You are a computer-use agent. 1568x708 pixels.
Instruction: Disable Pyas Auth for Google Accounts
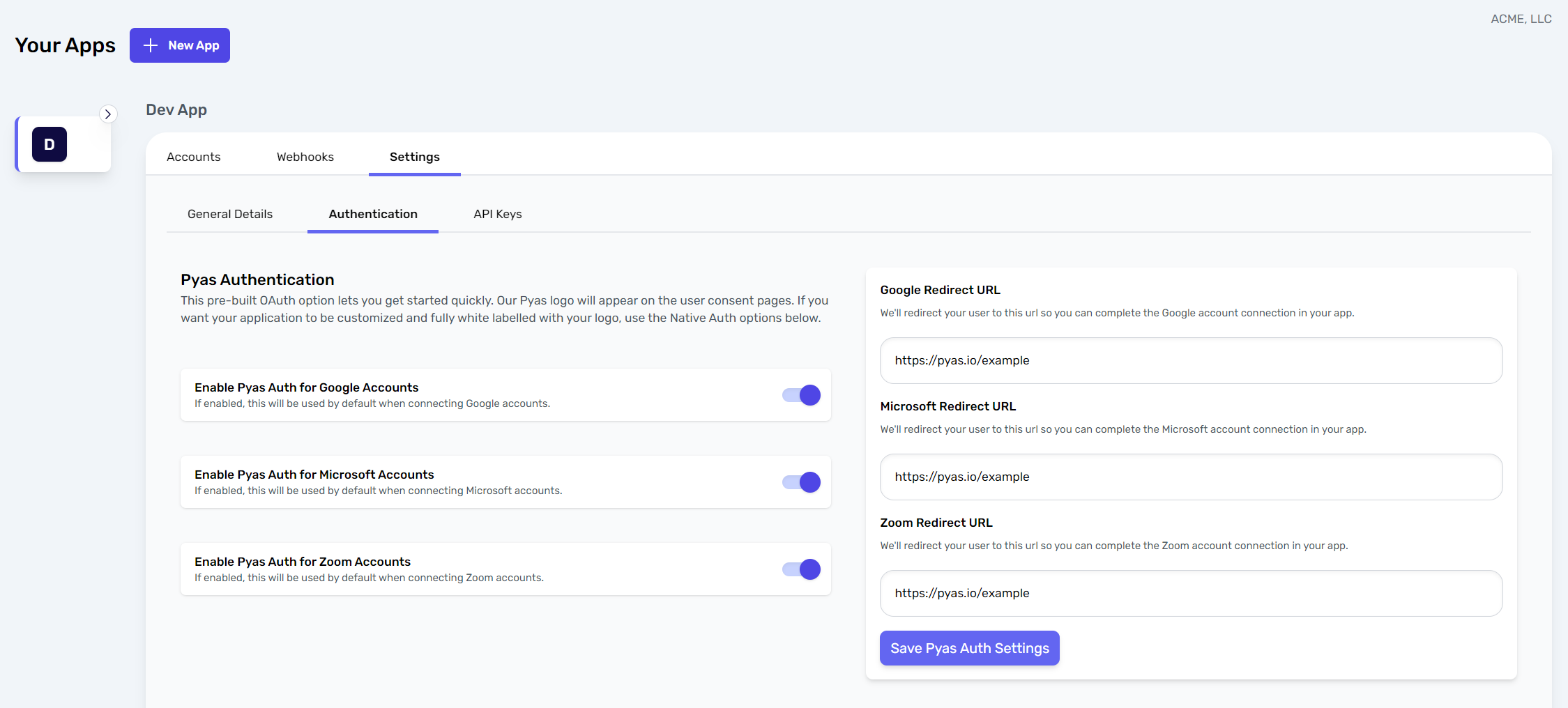[802, 395]
